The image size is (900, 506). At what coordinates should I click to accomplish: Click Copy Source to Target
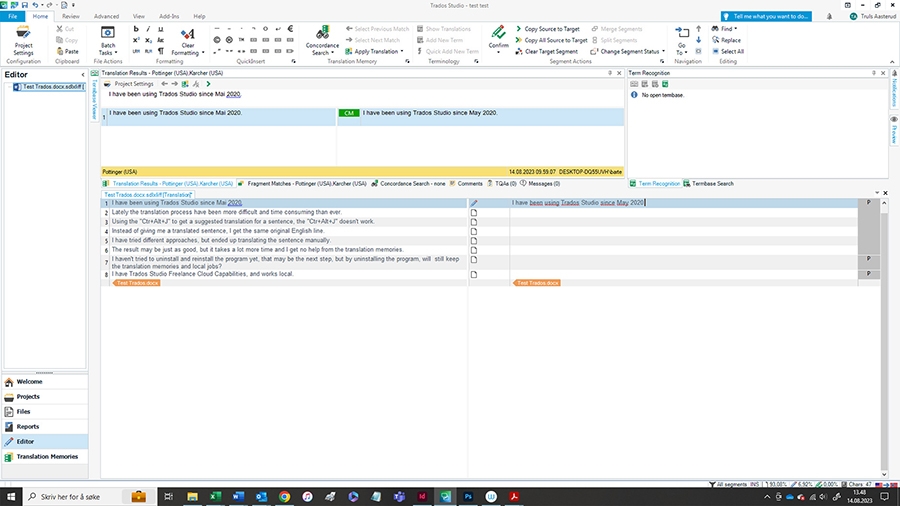[548, 29]
